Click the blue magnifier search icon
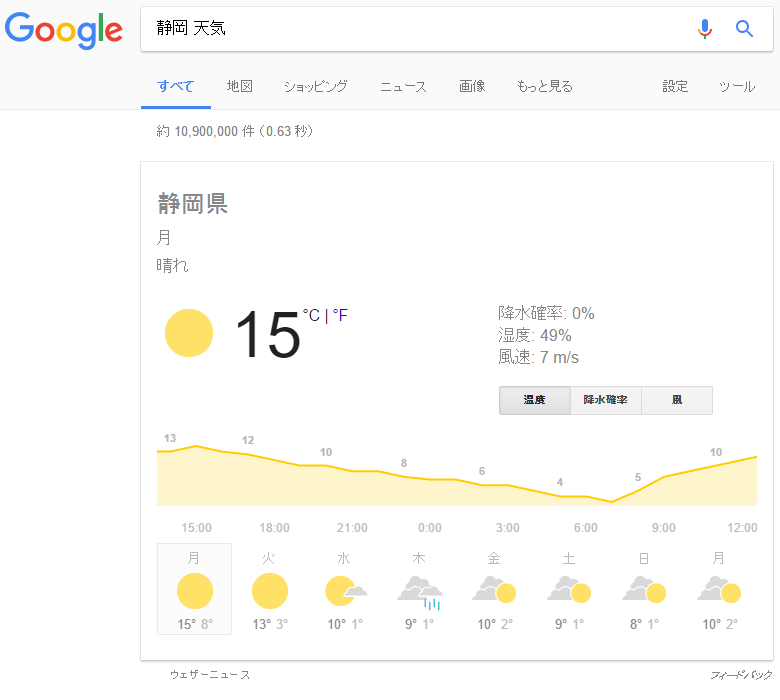The image size is (780, 700). 744,29
